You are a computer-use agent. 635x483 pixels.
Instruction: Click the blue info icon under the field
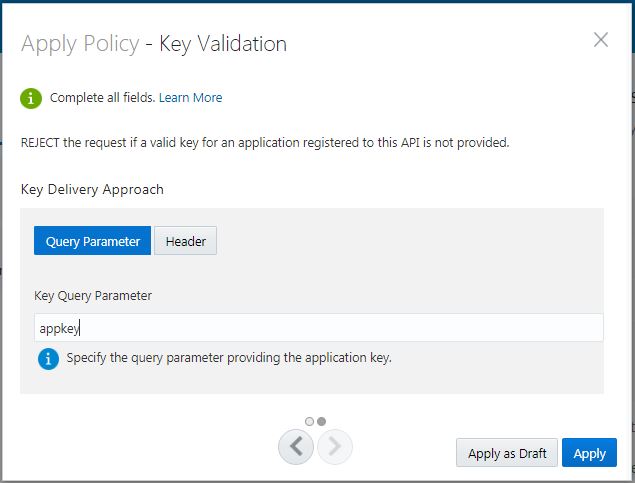[x=48, y=358]
